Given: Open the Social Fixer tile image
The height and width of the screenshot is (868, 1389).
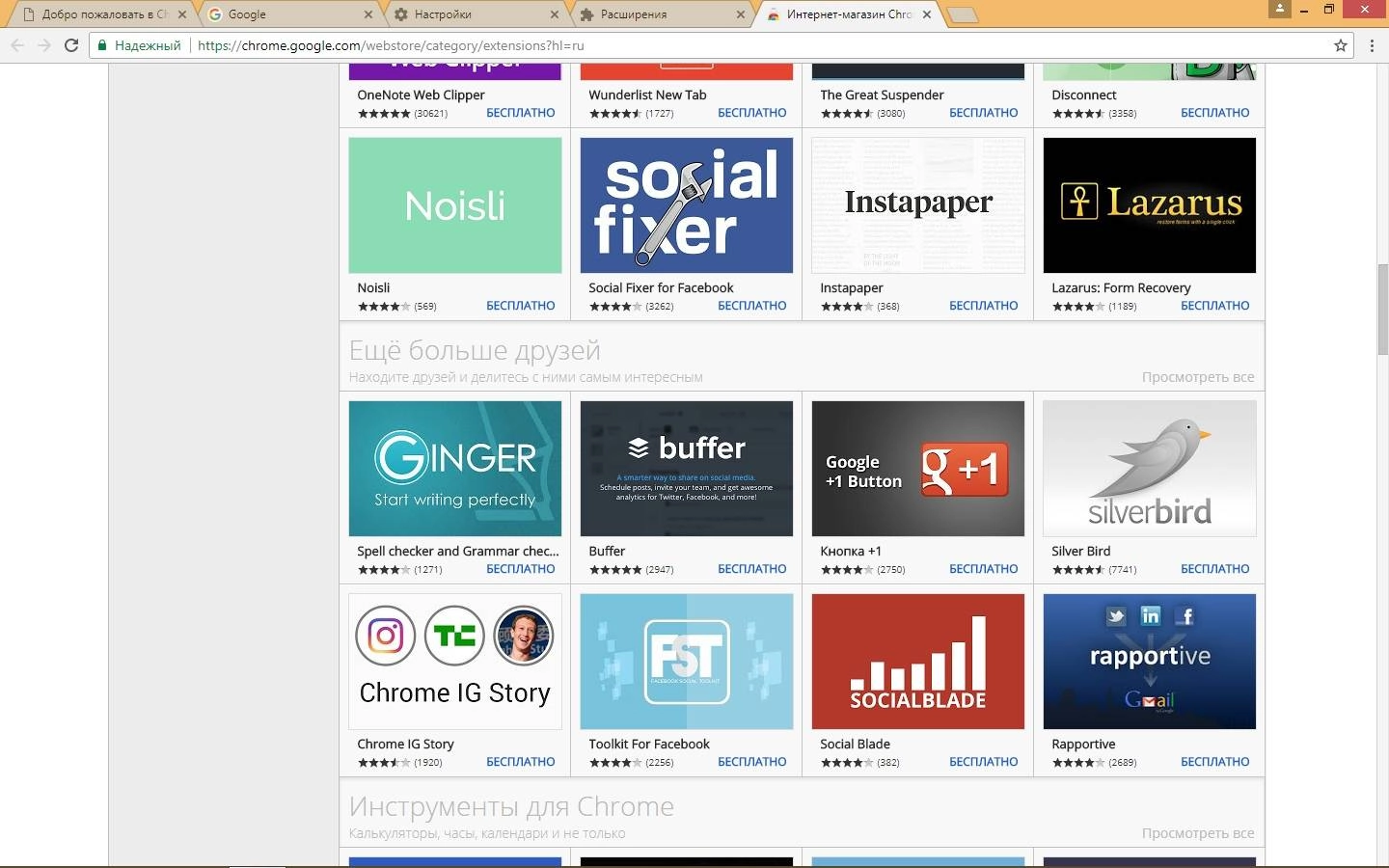Looking at the screenshot, I should [x=687, y=205].
